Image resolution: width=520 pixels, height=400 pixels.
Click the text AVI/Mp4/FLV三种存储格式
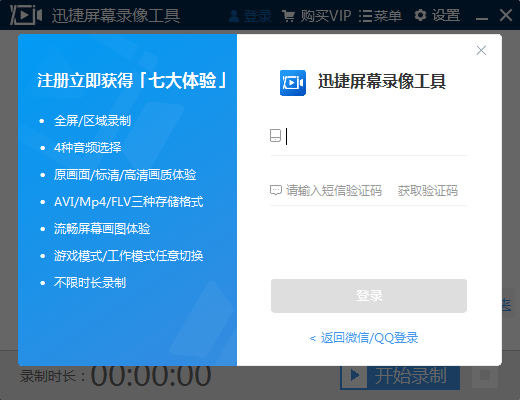tap(129, 202)
